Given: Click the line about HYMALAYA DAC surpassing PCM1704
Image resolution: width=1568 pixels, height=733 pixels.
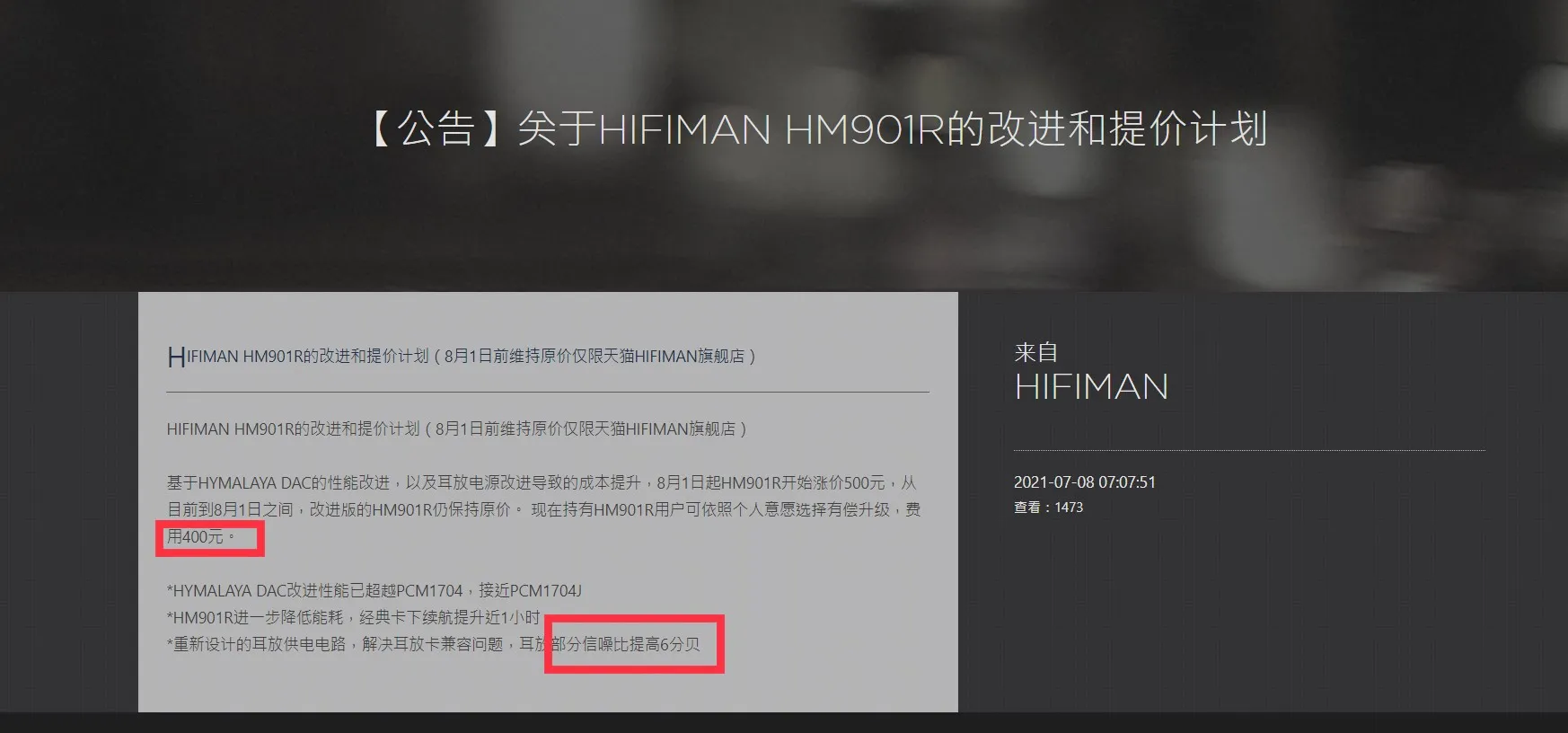Looking at the screenshot, I should (x=374, y=591).
